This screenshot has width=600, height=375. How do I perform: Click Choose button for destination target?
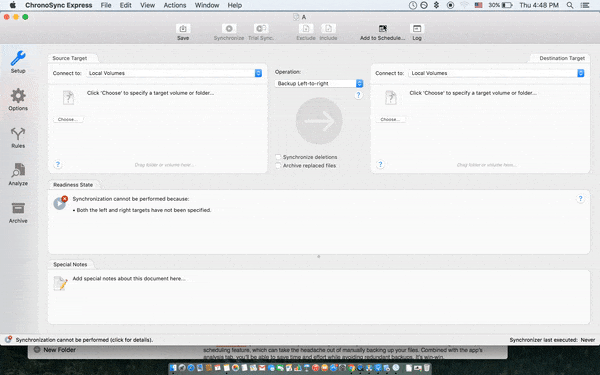(x=390, y=119)
